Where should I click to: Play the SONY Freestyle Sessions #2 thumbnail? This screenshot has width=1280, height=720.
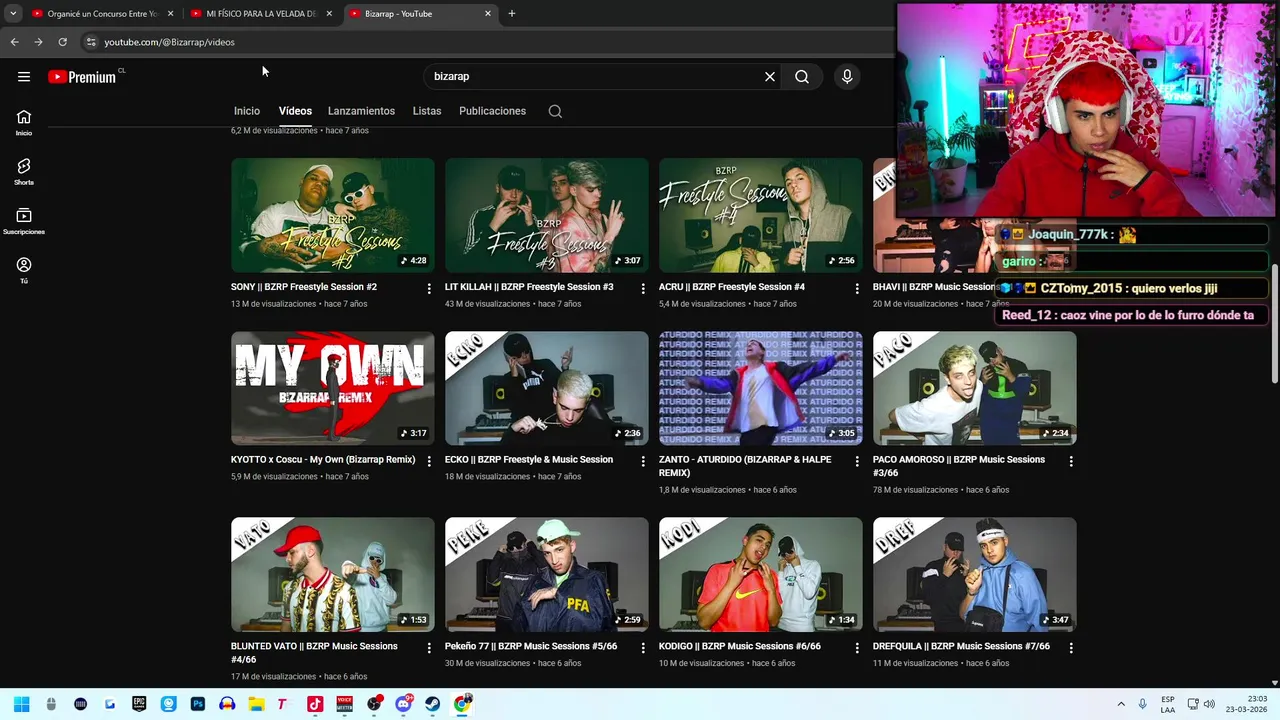point(333,215)
